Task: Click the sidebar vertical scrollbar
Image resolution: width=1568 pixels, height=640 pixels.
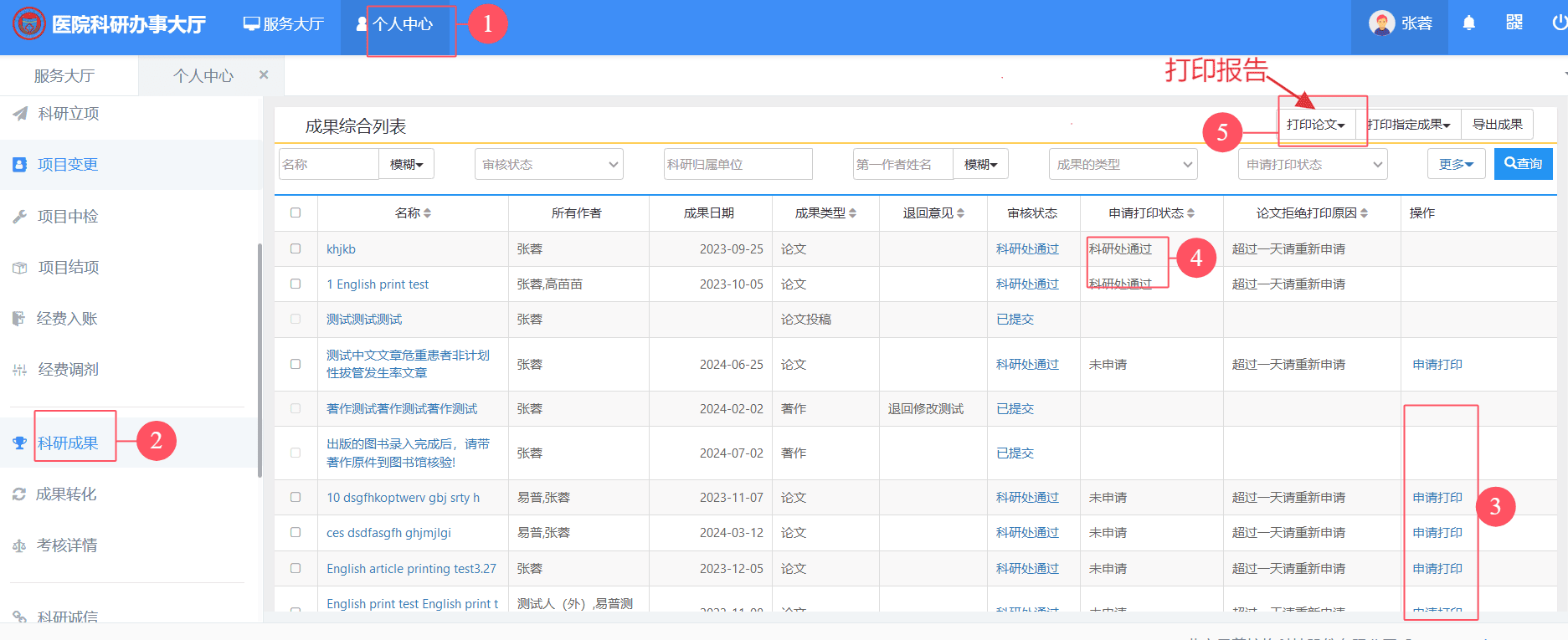Action: tap(260, 360)
